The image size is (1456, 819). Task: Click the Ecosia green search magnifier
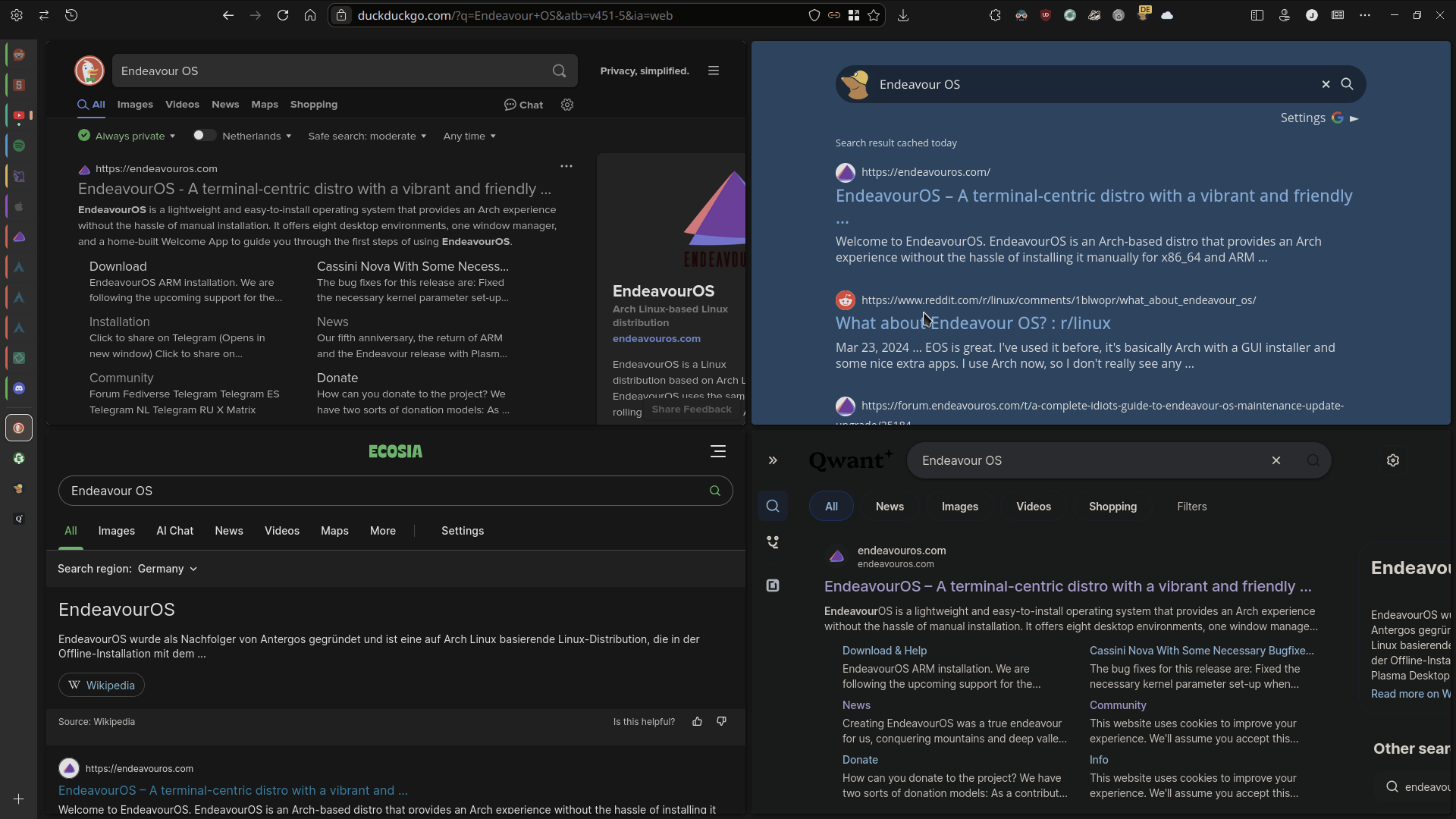click(x=714, y=491)
